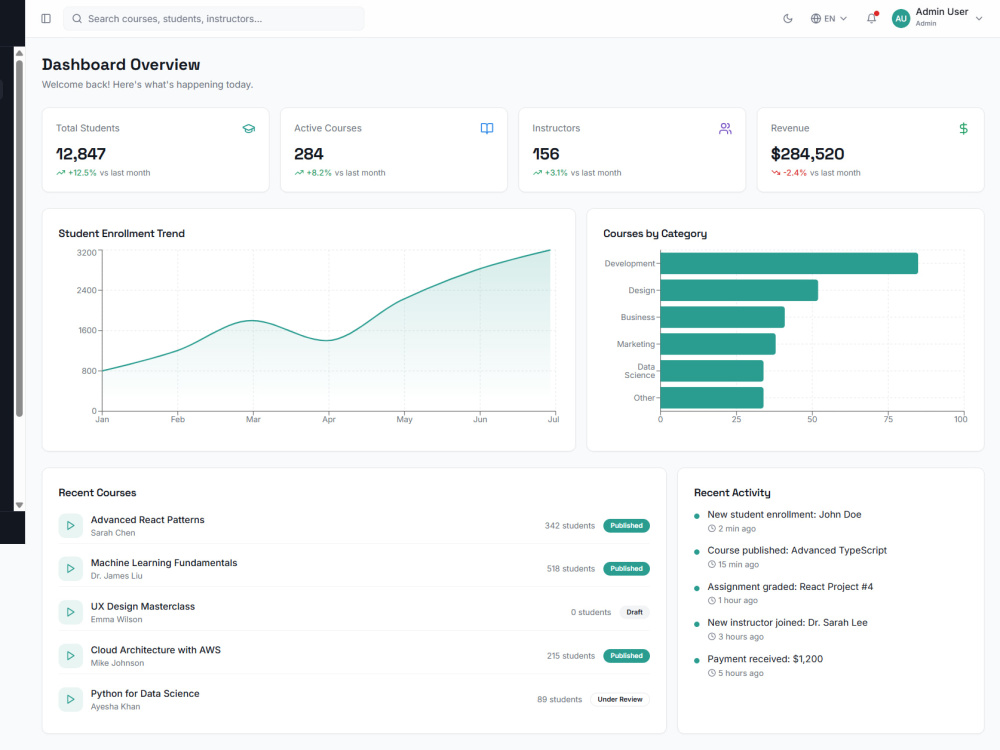Click the $284,520 revenue value

coord(807,154)
